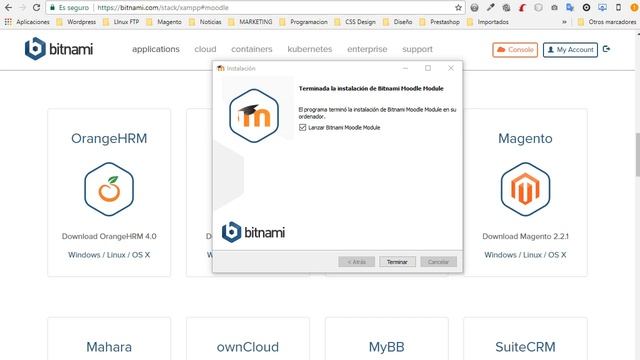This screenshot has width=640, height=360.
Task: Open the enterprise nav menu
Action: point(367,49)
